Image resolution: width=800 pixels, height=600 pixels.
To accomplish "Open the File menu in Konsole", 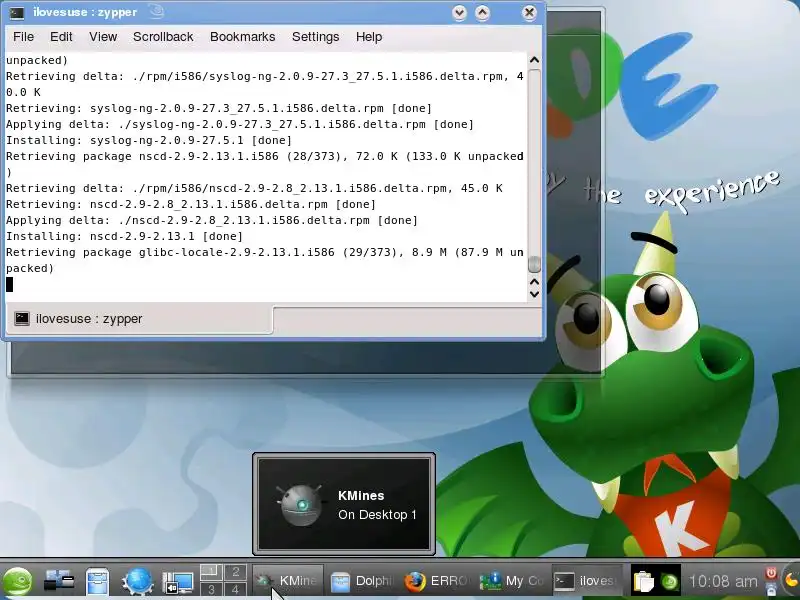I will [x=23, y=37].
